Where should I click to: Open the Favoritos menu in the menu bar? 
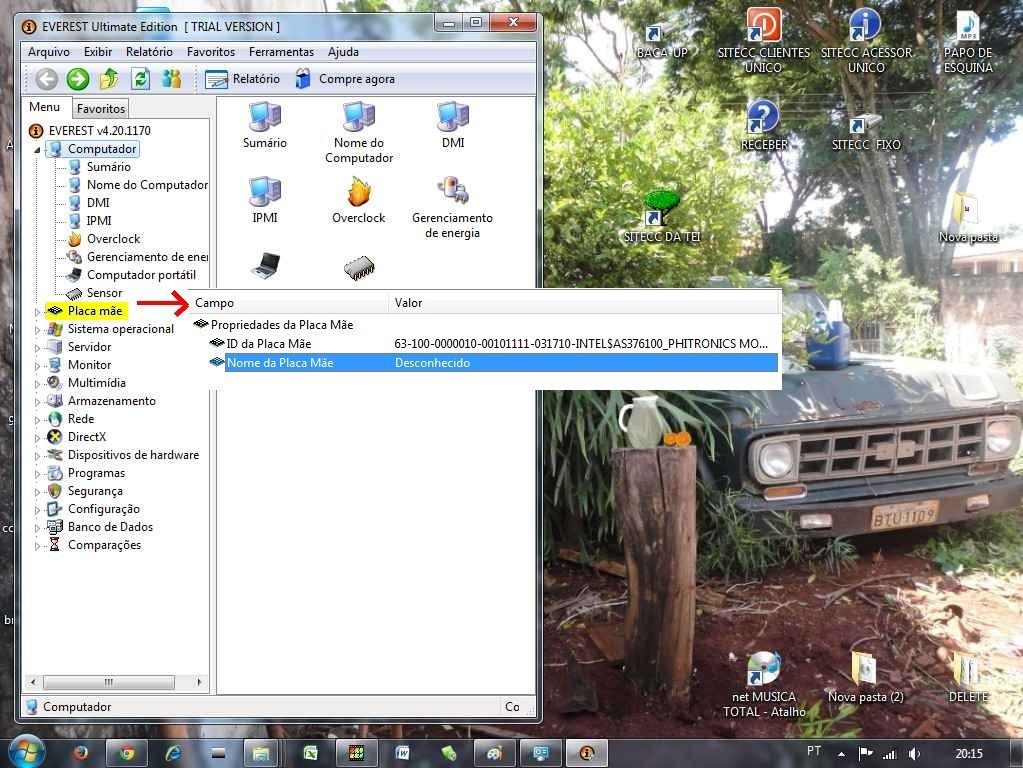[211, 52]
